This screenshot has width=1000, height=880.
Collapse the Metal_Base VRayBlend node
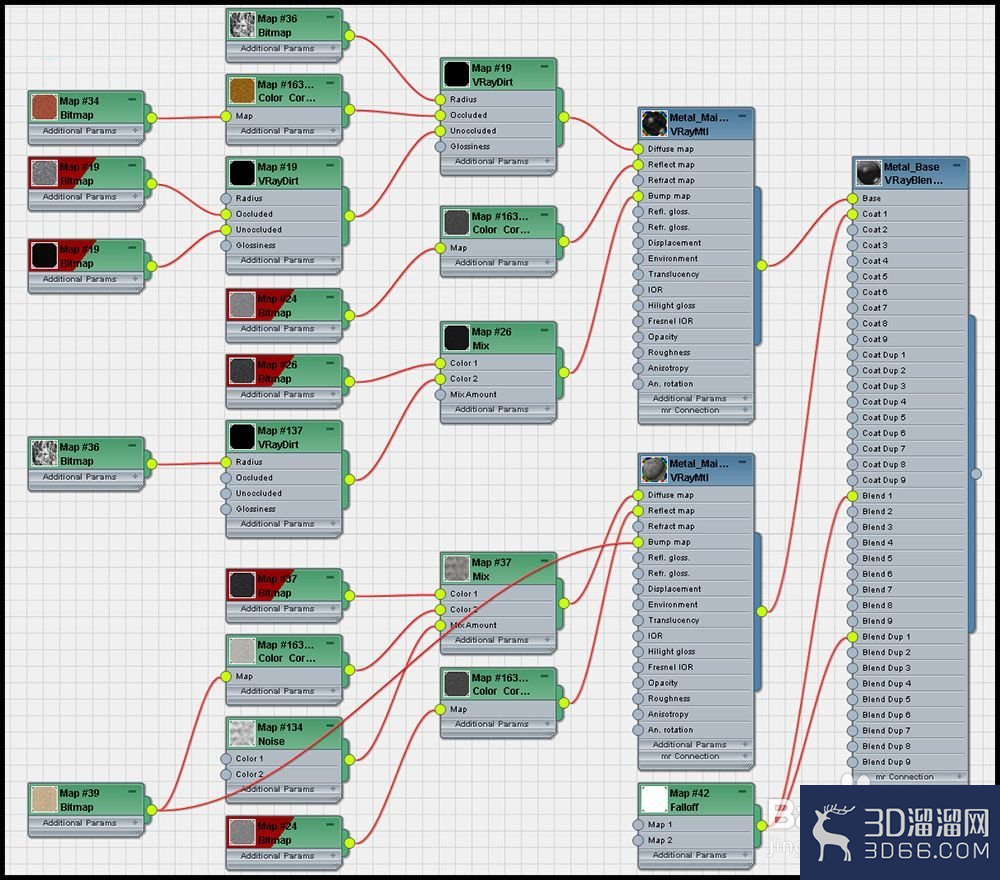click(x=957, y=166)
